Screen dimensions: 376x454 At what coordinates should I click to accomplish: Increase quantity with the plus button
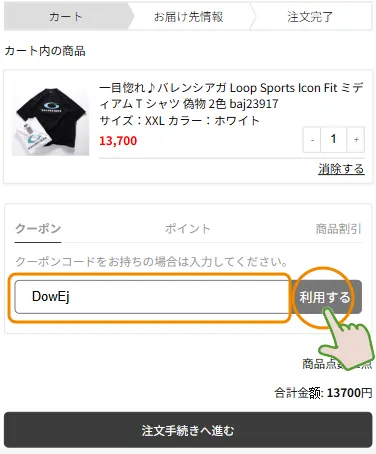point(356,140)
